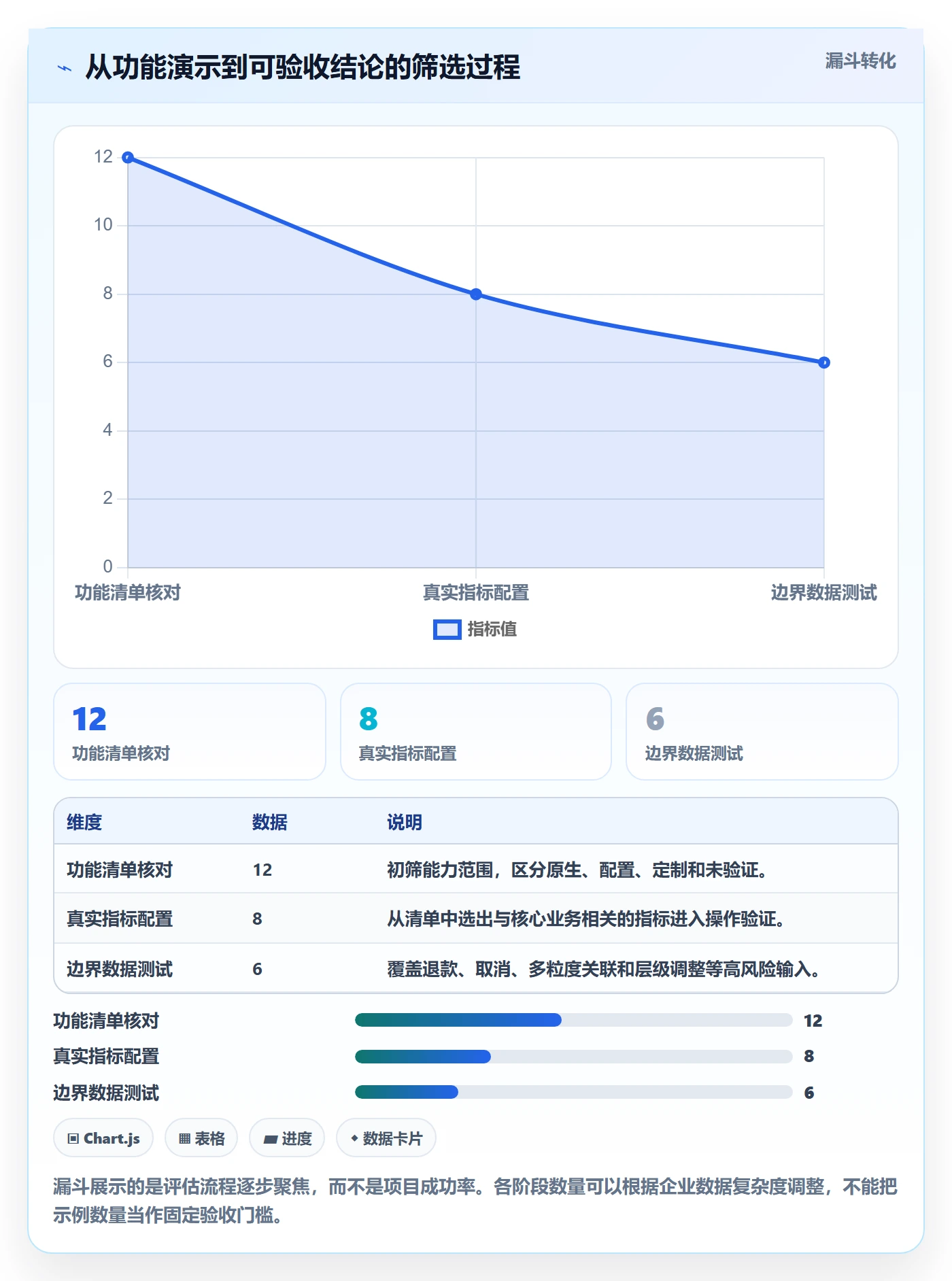952x1281 pixels.
Task: Click the 真实指标配置 x-axis label
Action: coord(476,593)
